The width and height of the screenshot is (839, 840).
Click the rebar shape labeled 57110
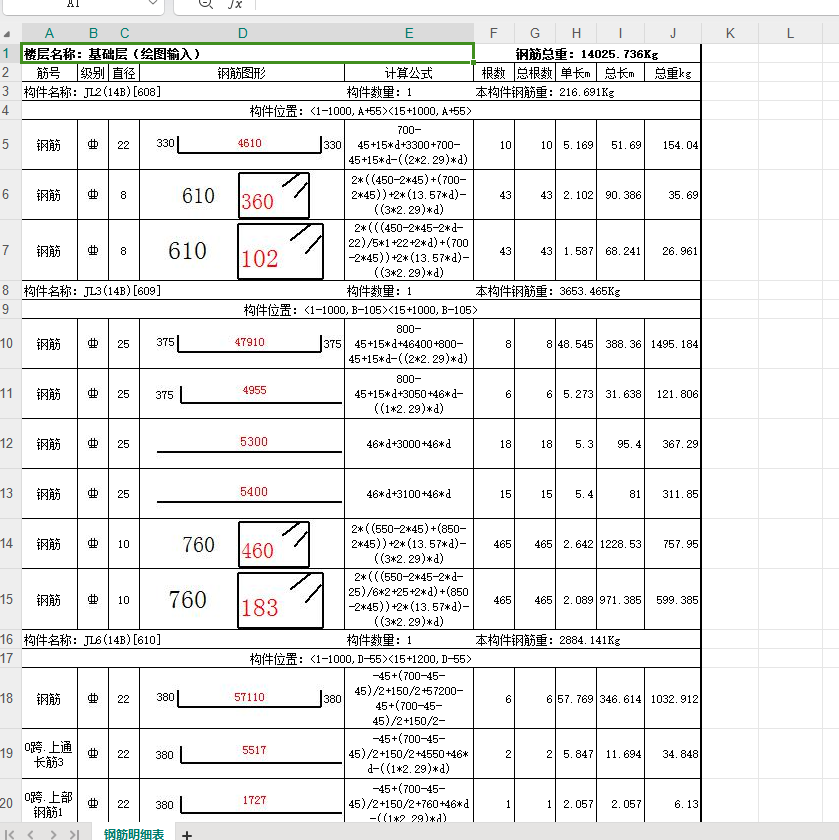click(249, 698)
